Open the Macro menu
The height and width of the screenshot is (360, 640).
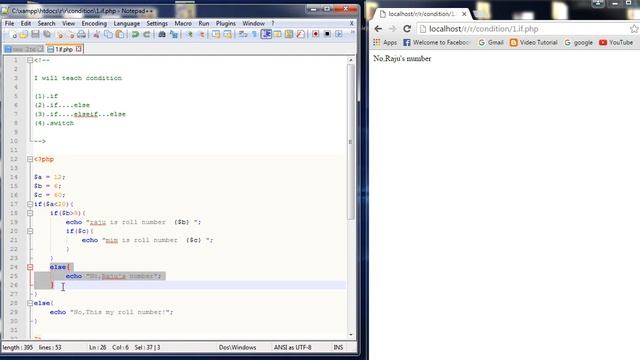[183, 24]
